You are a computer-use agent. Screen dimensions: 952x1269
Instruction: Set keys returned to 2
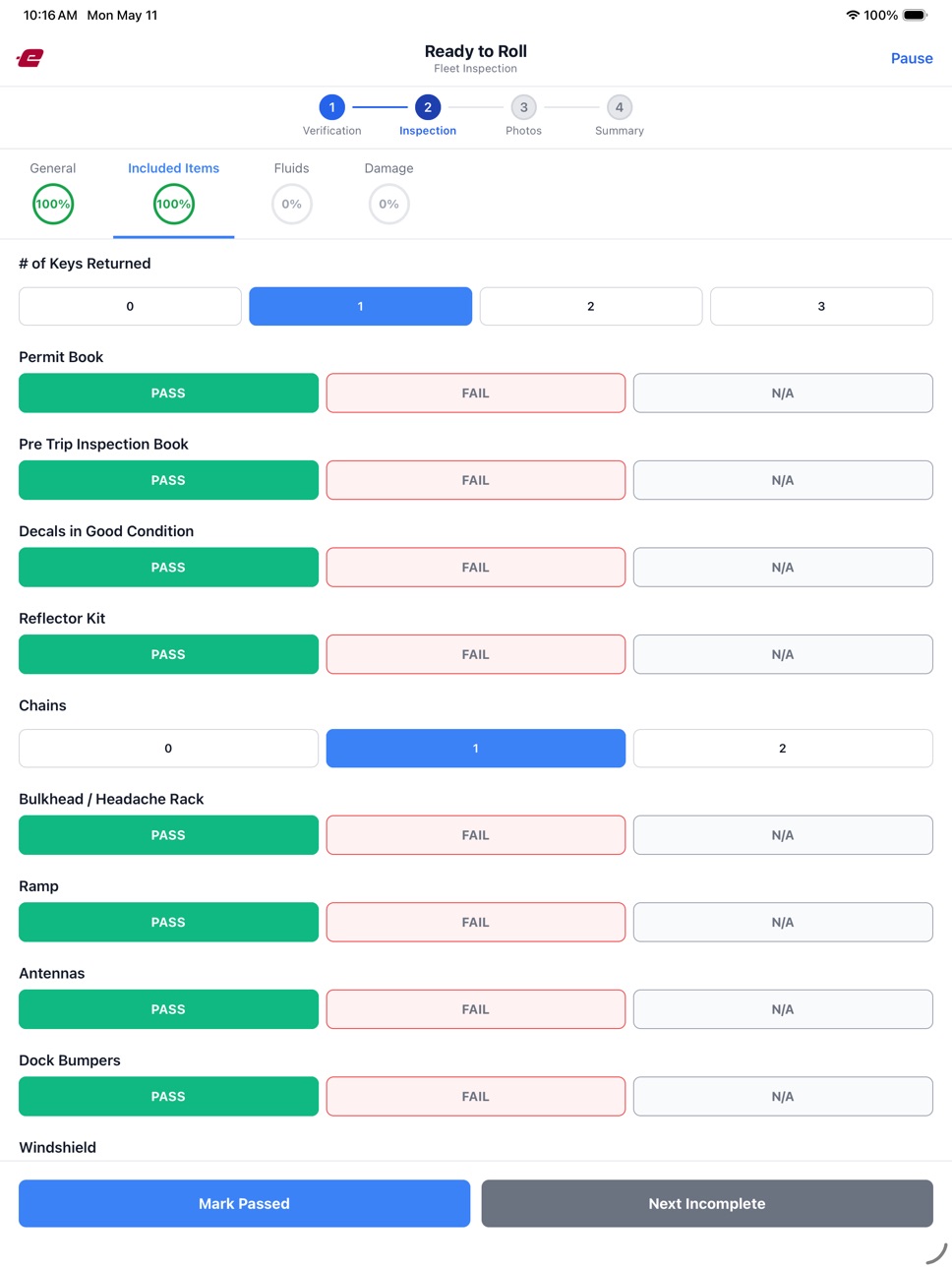[x=591, y=306]
